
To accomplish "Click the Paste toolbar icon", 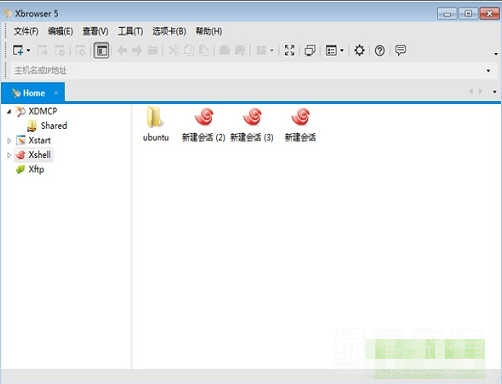I will coord(204,51).
